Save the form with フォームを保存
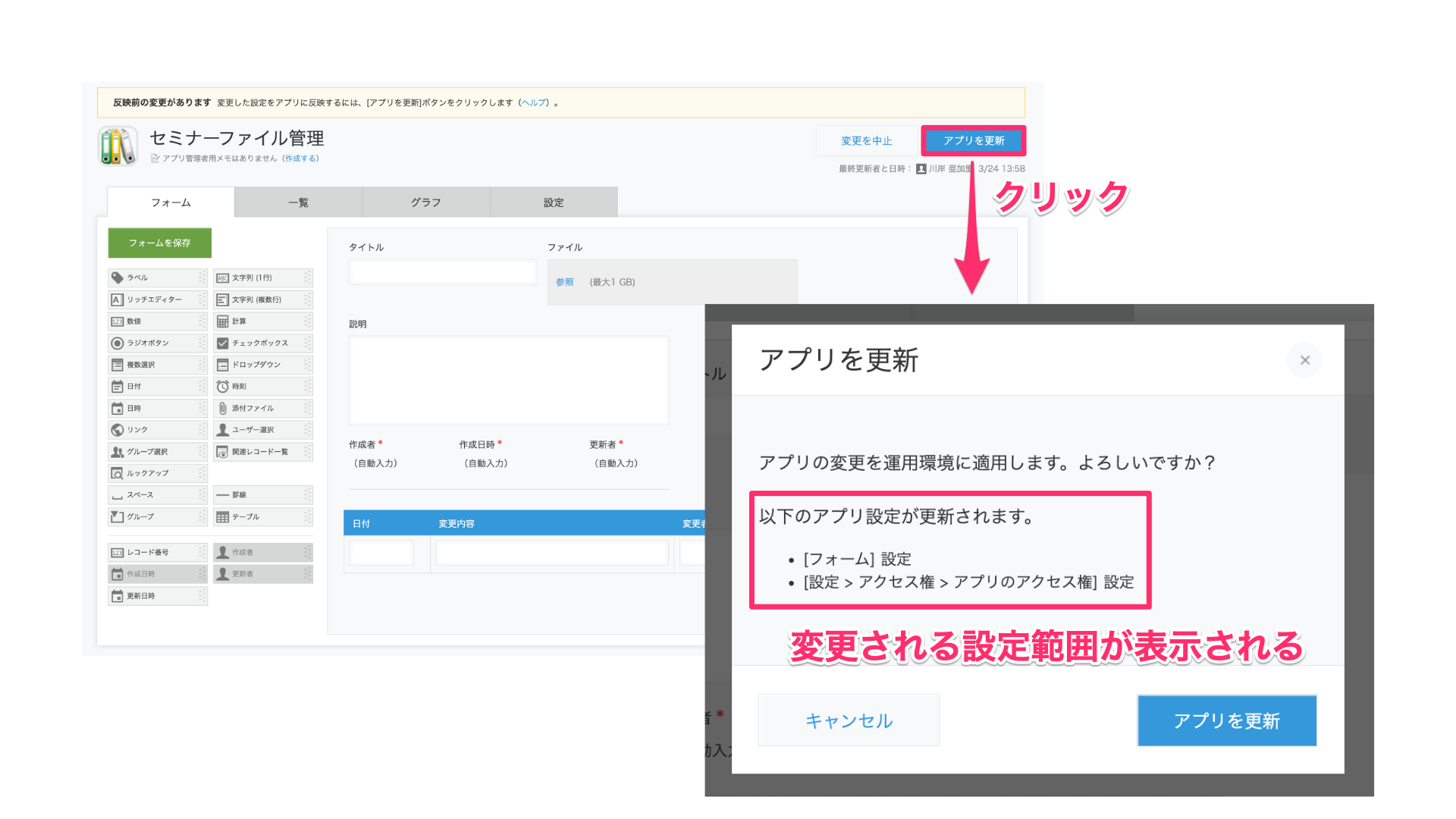1456x819 pixels. pyautogui.click(x=158, y=243)
